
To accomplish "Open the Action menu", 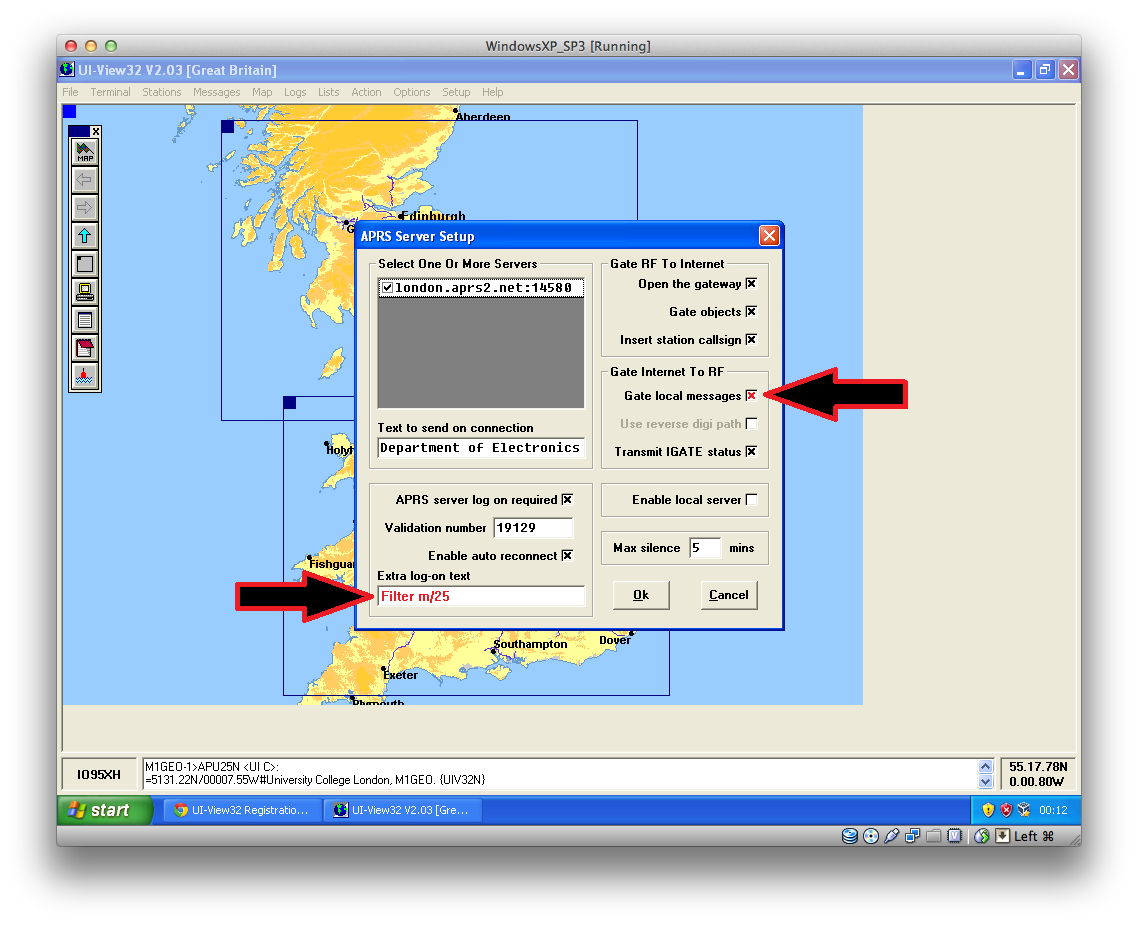I will [x=366, y=92].
